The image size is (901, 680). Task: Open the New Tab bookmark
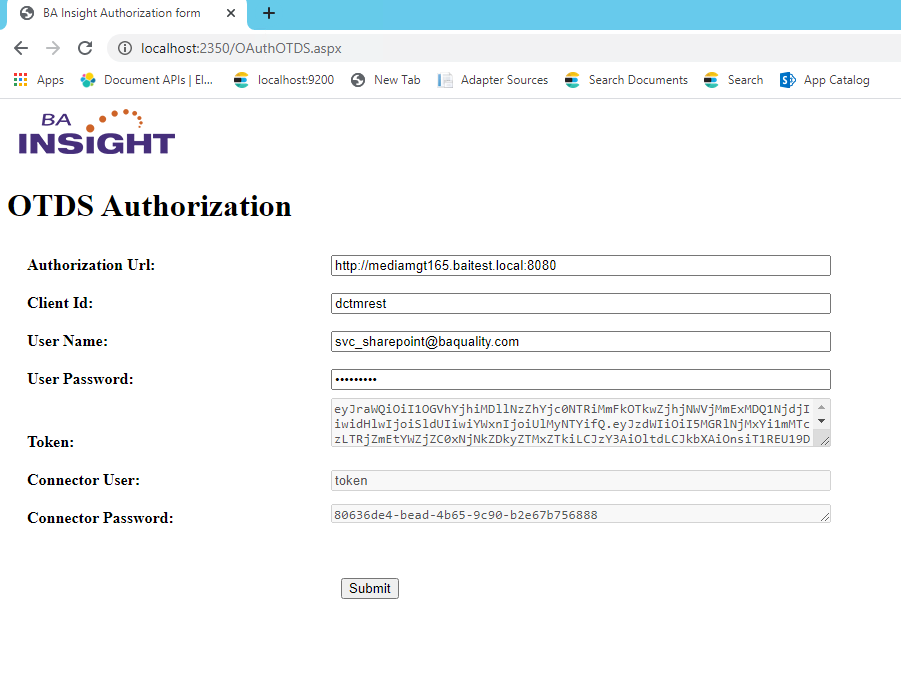click(386, 80)
